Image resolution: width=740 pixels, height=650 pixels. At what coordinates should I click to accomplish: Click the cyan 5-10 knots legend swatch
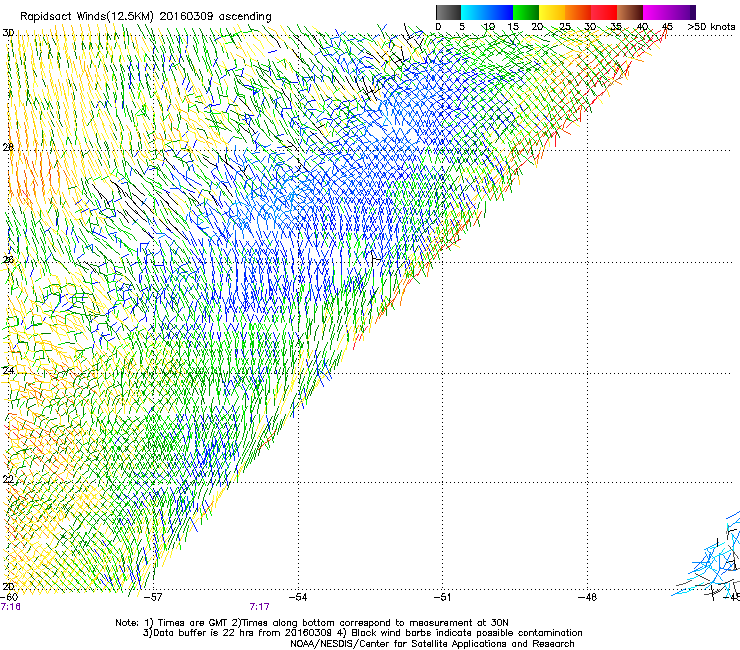(474, 12)
